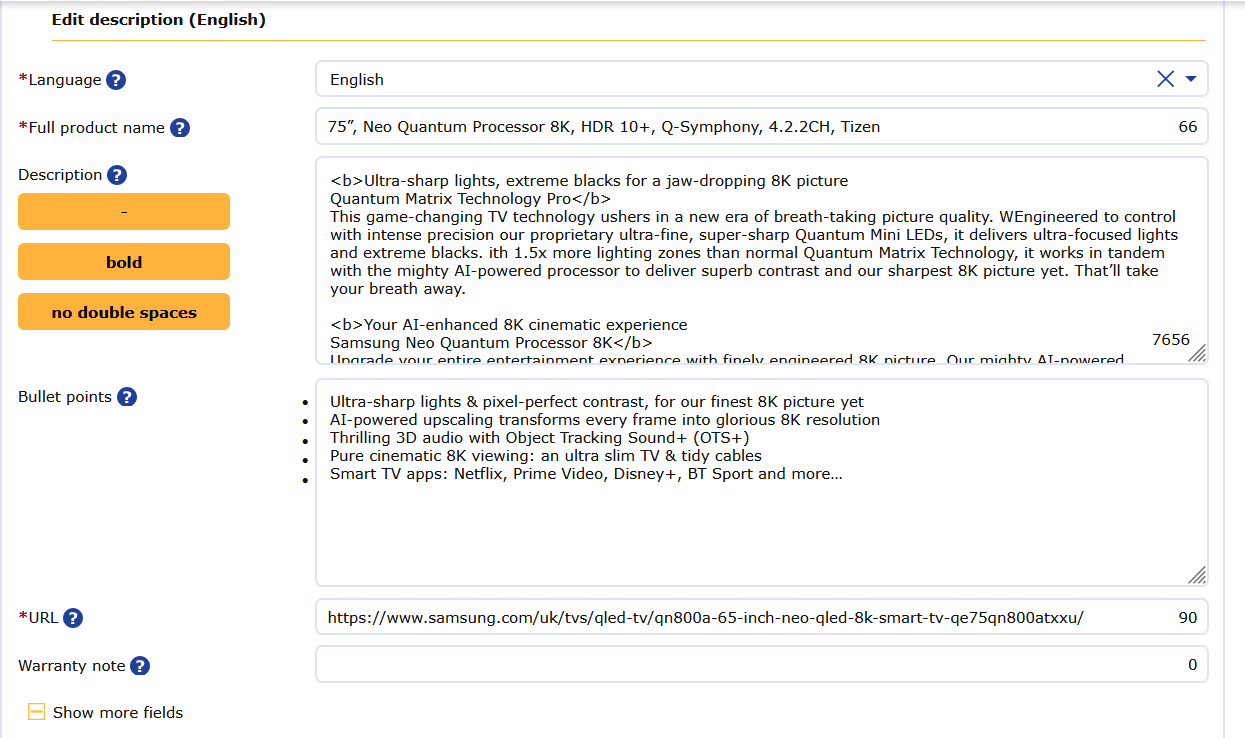
Task: Click into the Bullet points text area
Action: click(762, 482)
